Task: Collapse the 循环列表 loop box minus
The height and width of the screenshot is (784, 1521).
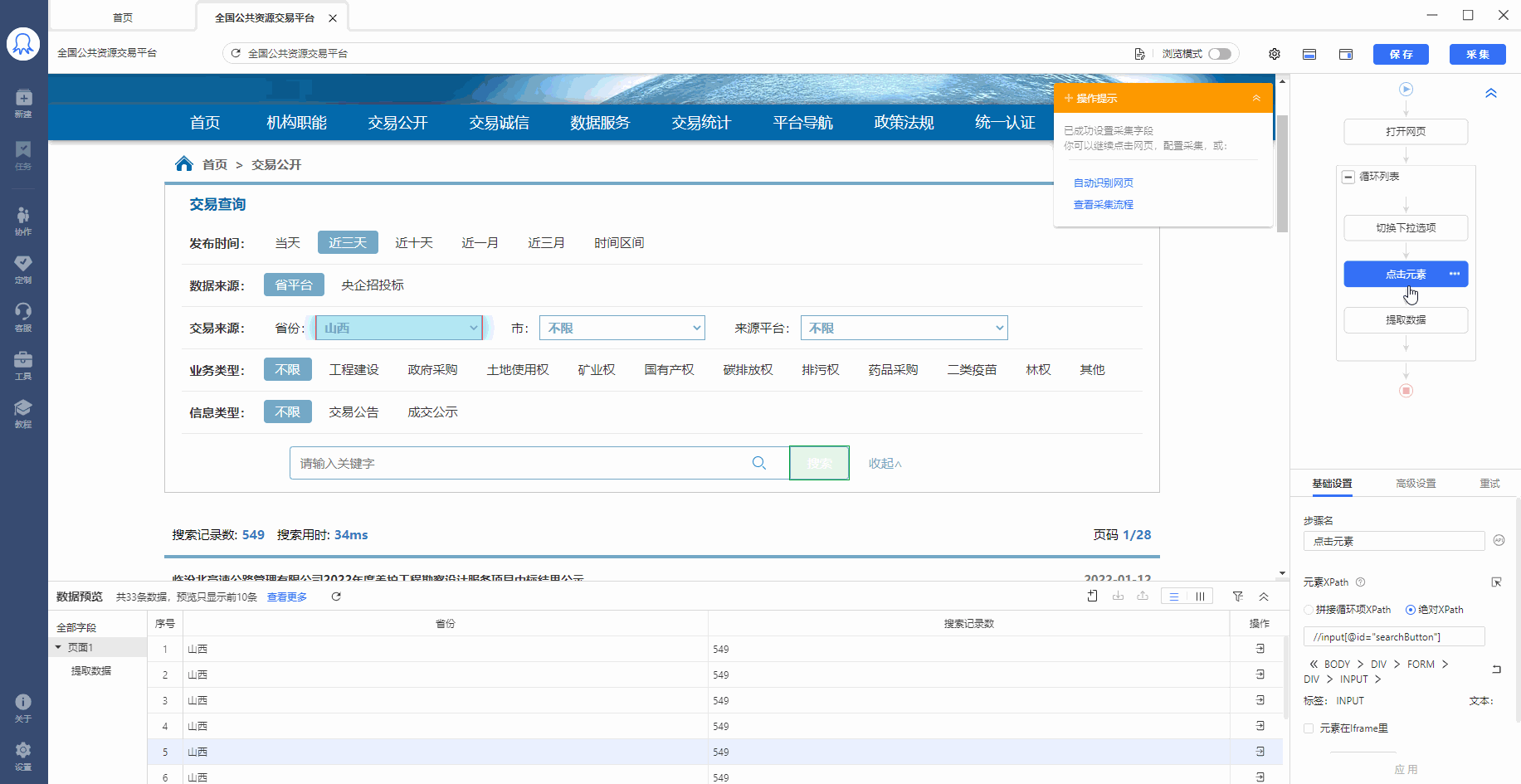Action: click(1348, 177)
